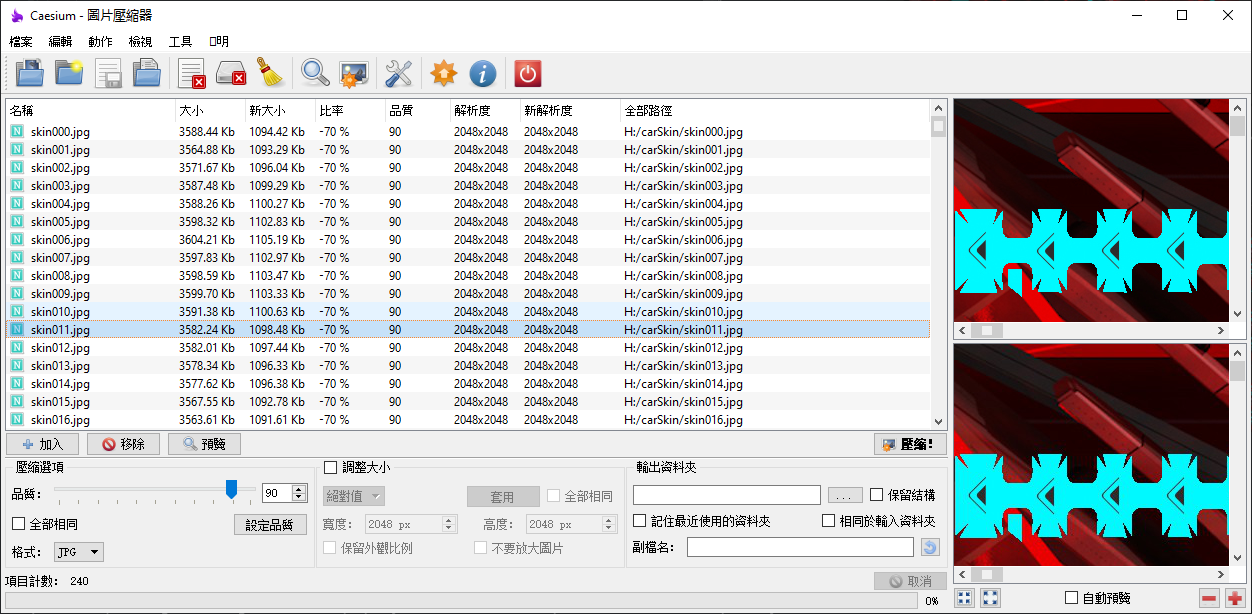1252x614 pixels.
Task: Click the red minus zoom out icon
Action: [x=1209, y=598]
